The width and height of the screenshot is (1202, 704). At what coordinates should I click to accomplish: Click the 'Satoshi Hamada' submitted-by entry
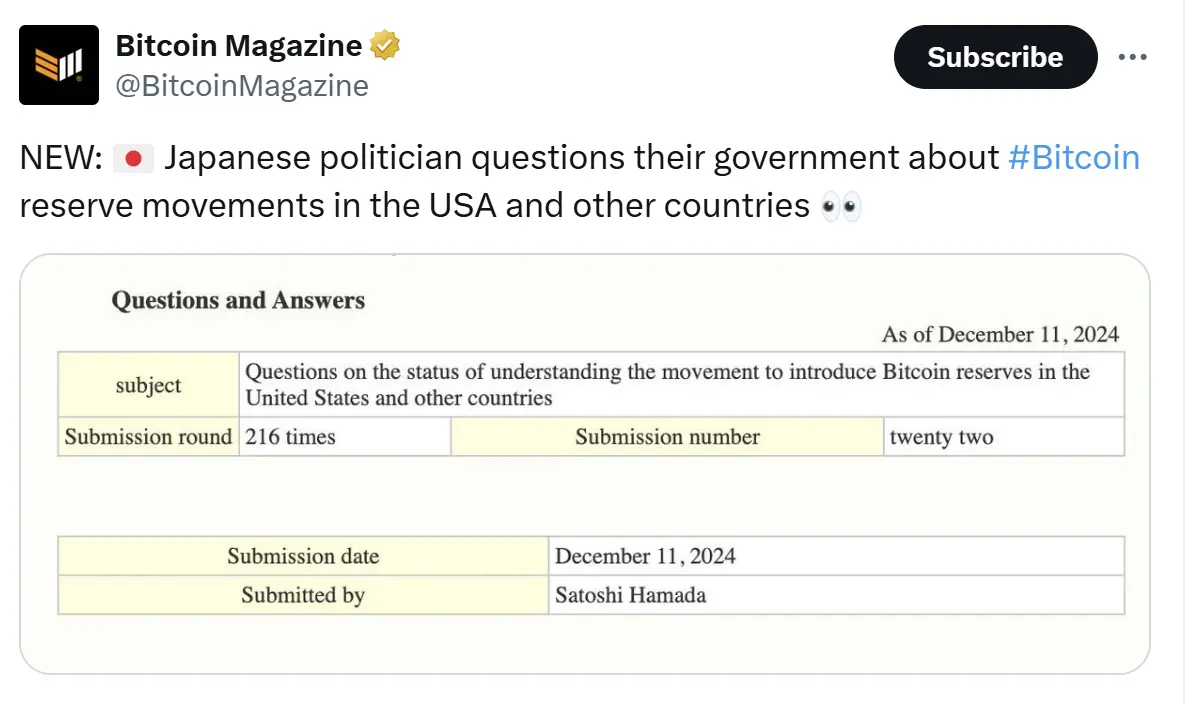pyautogui.click(x=630, y=594)
